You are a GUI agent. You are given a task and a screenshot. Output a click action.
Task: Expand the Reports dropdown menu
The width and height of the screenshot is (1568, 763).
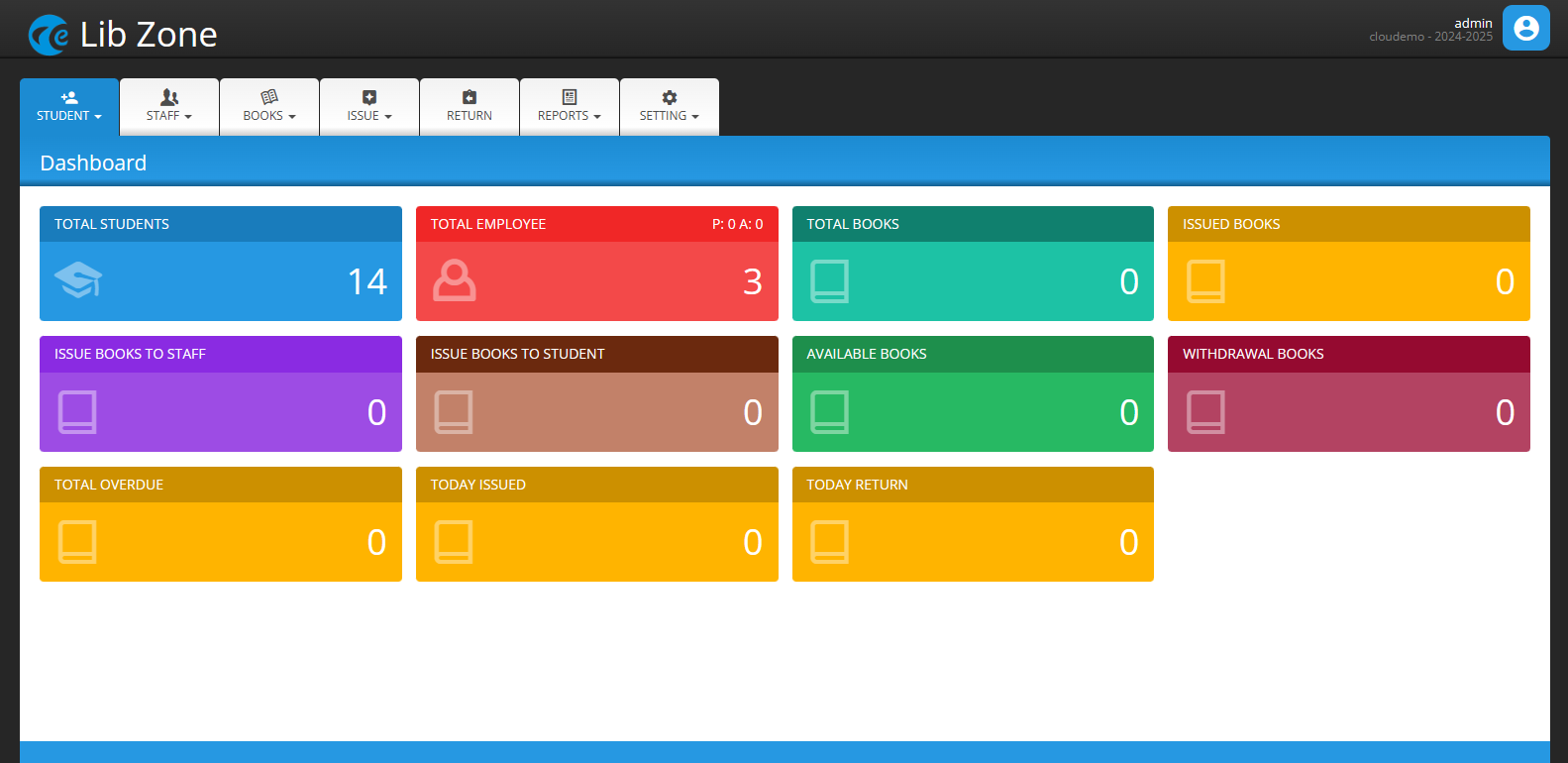pos(570,107)
